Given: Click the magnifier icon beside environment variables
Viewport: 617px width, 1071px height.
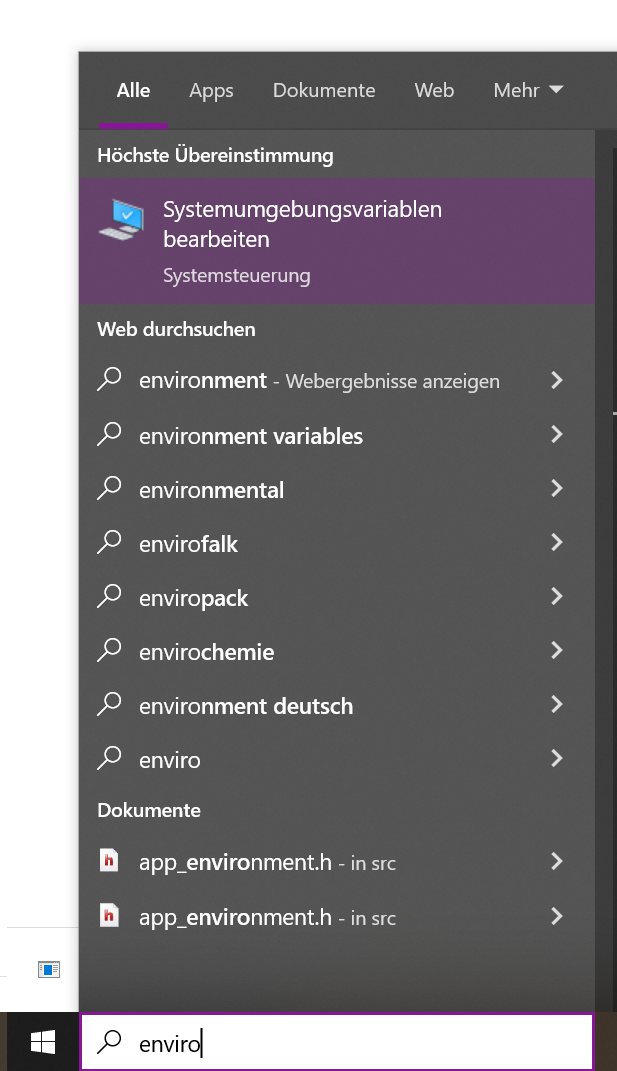Looking at the screenshot, I should (x=110, y=434).
